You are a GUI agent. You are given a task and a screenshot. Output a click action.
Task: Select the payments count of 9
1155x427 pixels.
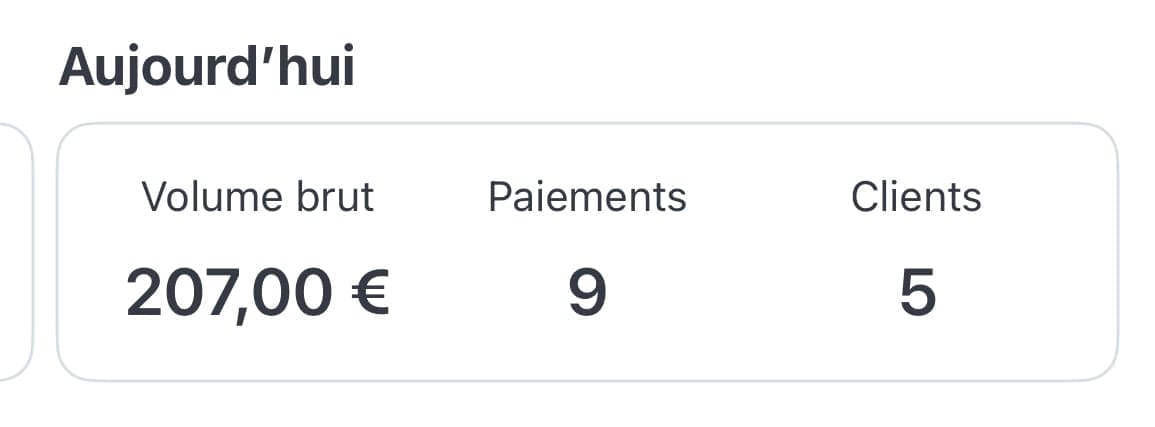tap(587, 294)
